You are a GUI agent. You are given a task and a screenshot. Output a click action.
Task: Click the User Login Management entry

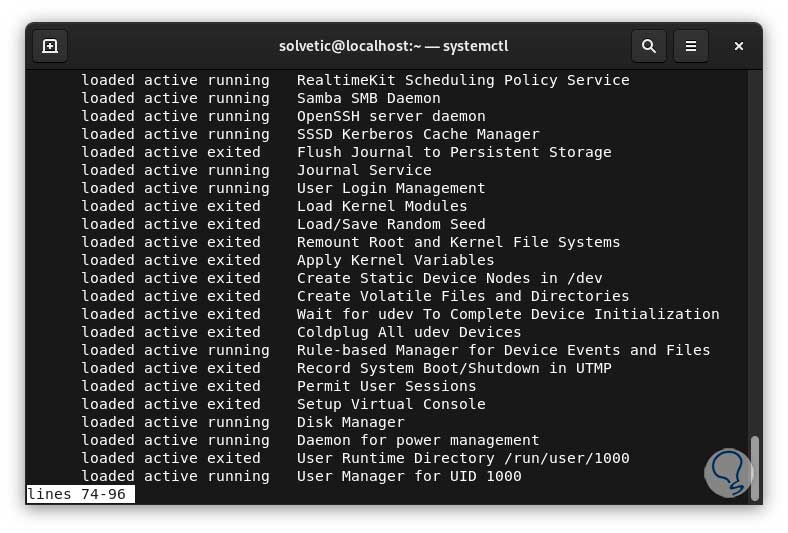point(391,188)
